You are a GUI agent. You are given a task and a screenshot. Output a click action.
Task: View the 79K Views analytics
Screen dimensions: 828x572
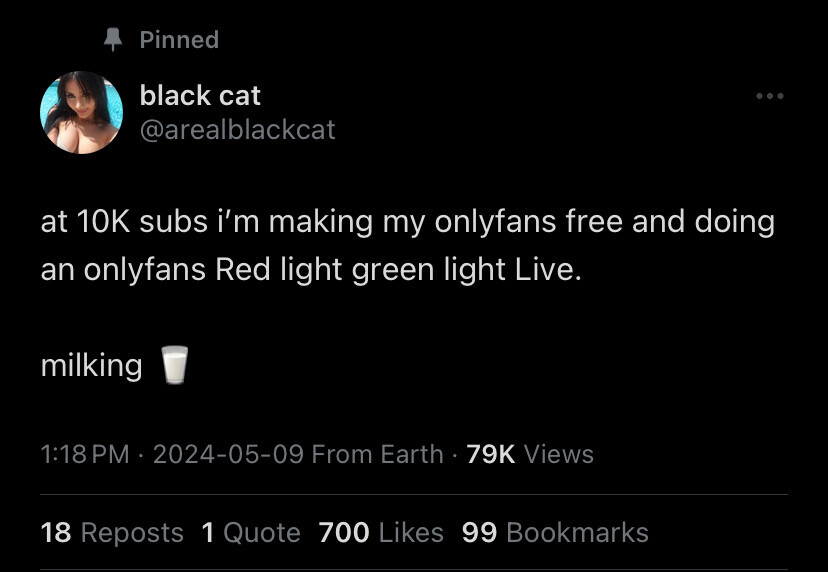coord(530,454)
